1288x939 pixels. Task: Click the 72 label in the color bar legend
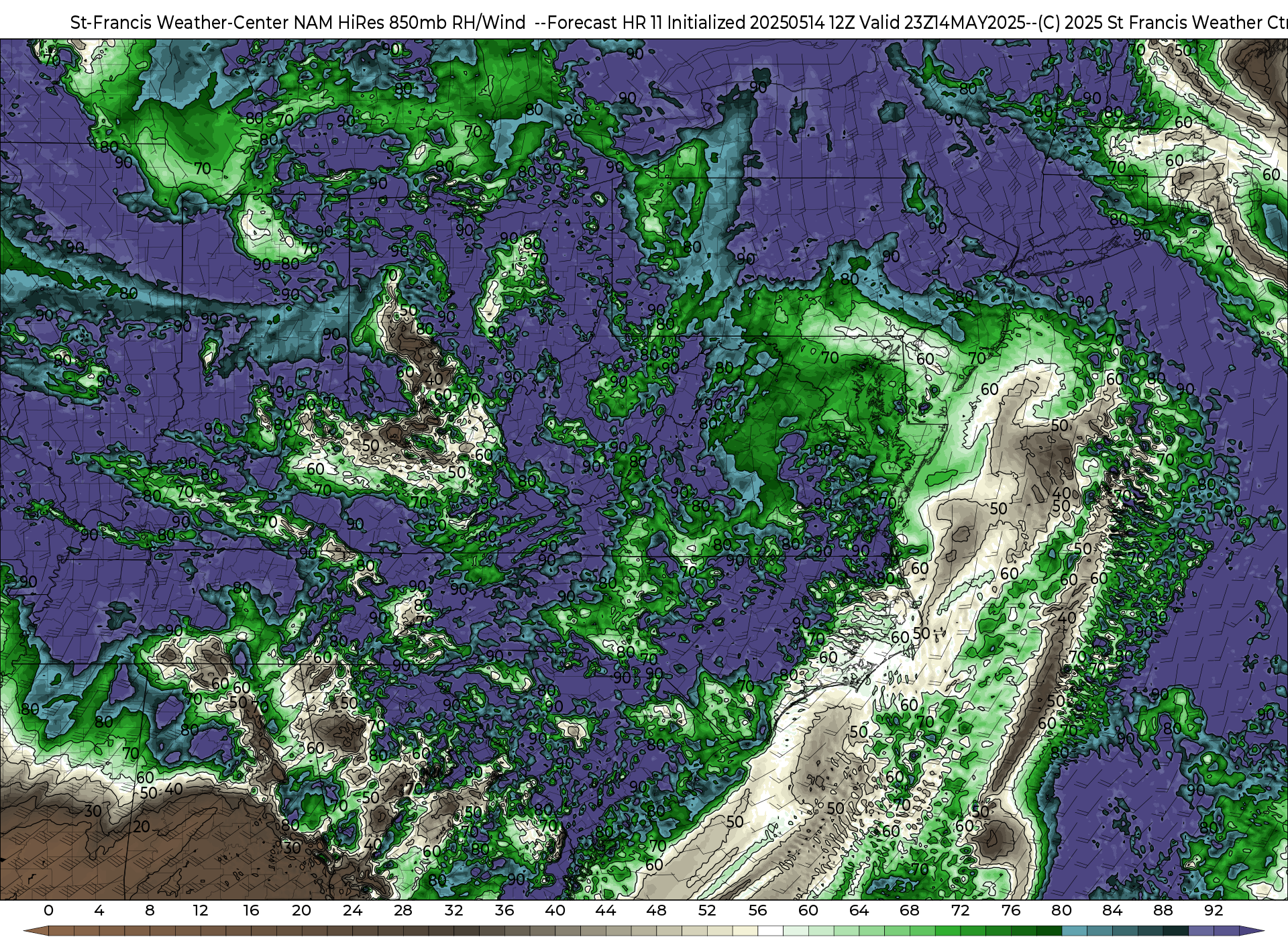960,910
